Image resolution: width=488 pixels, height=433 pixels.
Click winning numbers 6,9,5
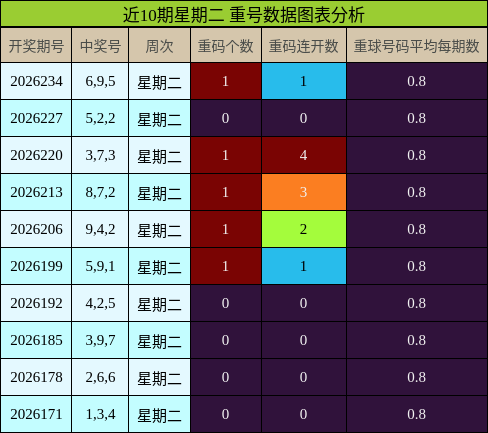(100, 81)
